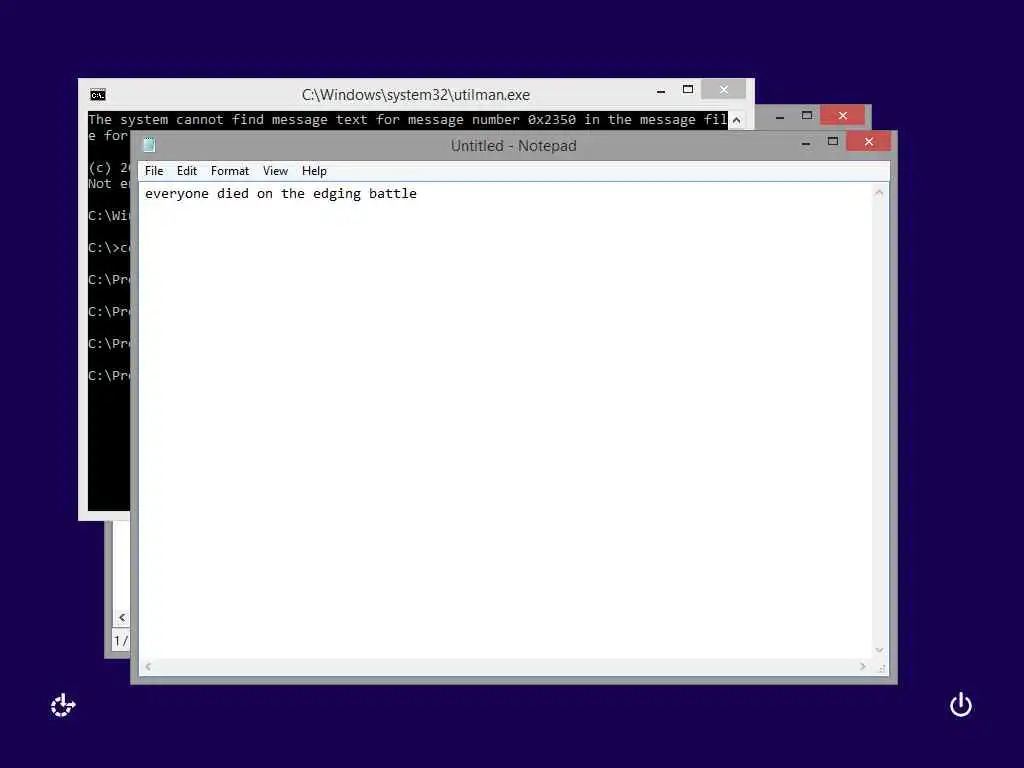Click the resize grip at the Notepad window corner
Screen dimensions: 1024x768
click(882, 668)
